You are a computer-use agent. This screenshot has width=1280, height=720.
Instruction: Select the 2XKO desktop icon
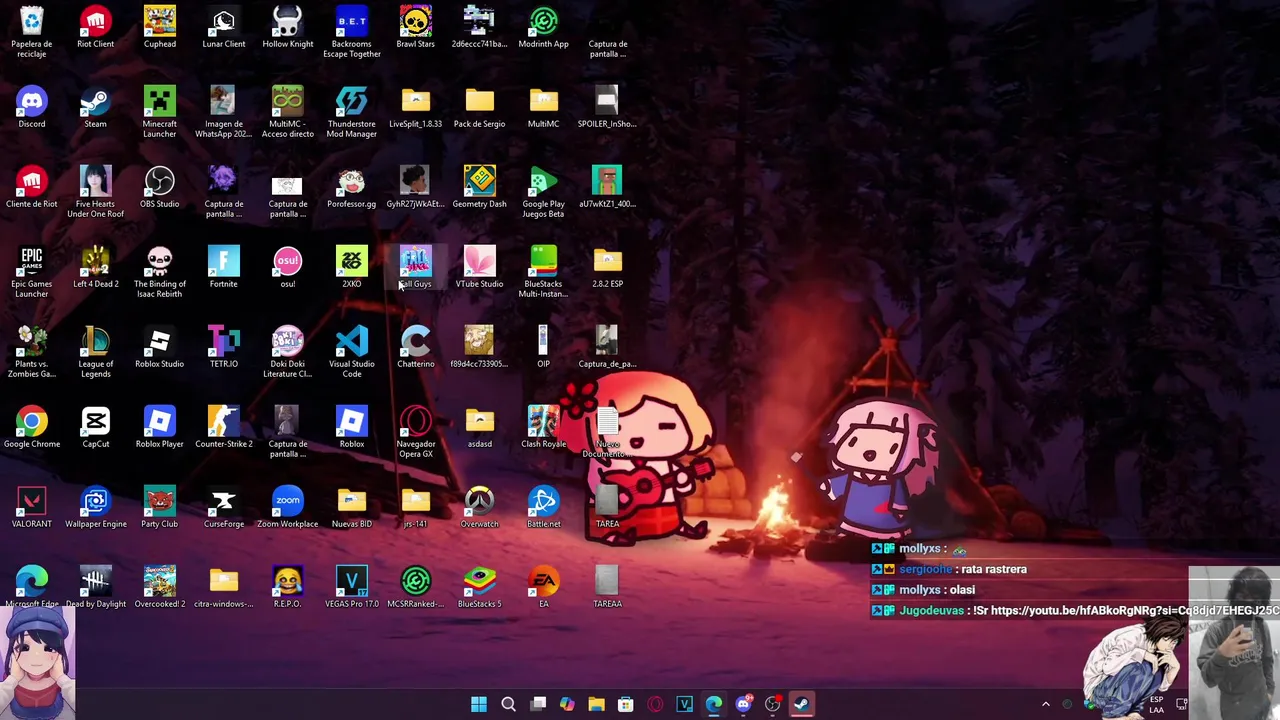click(x=352, y=267)
